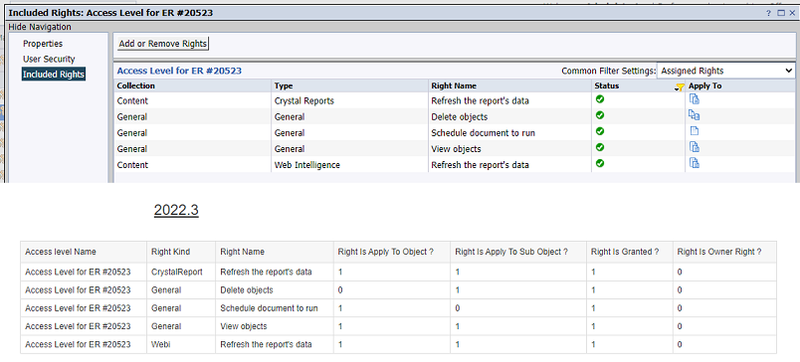This screenshot has height=362, width=800.
Task: Open Common Filter Settings dropdown
Action: tap(726, 71)
